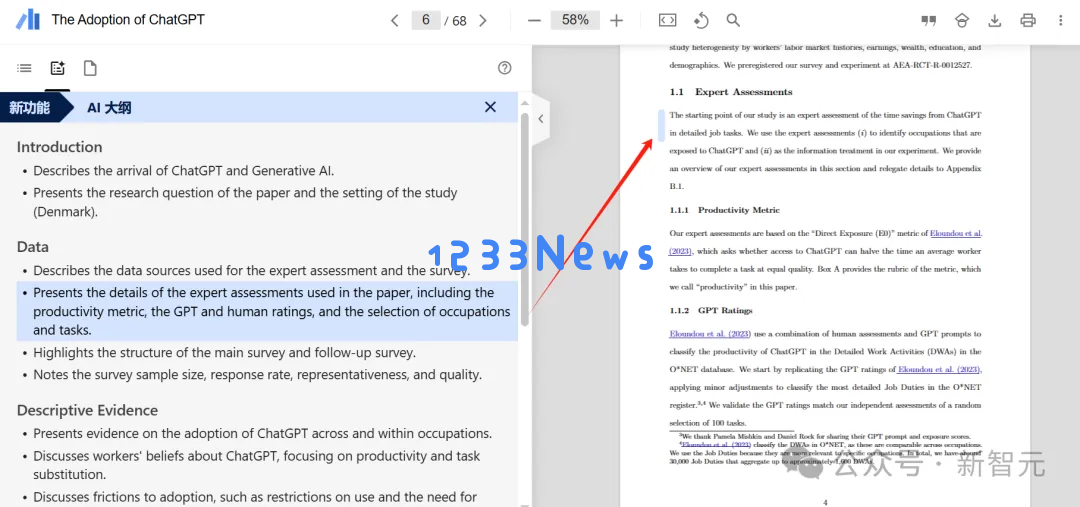Go to previous page arrow

[x=395, y=21]
